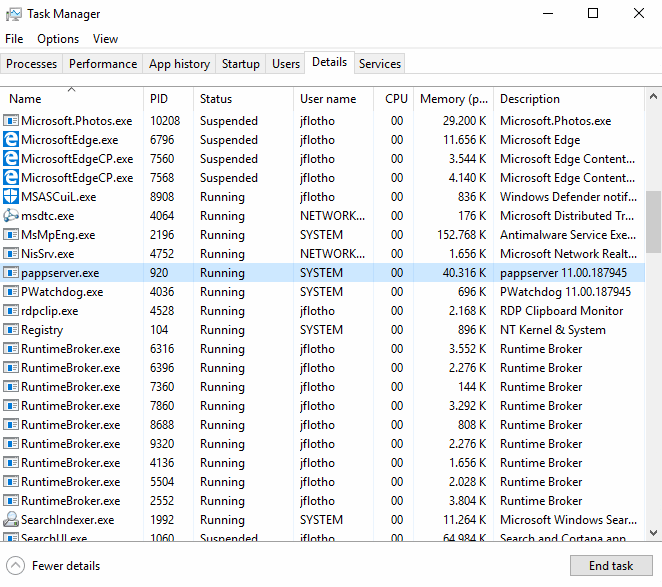Image resolution: width=662 pixels, height=587 pixels.
Task: Sort by the CPU column header
Action: [x=396, y=99]
